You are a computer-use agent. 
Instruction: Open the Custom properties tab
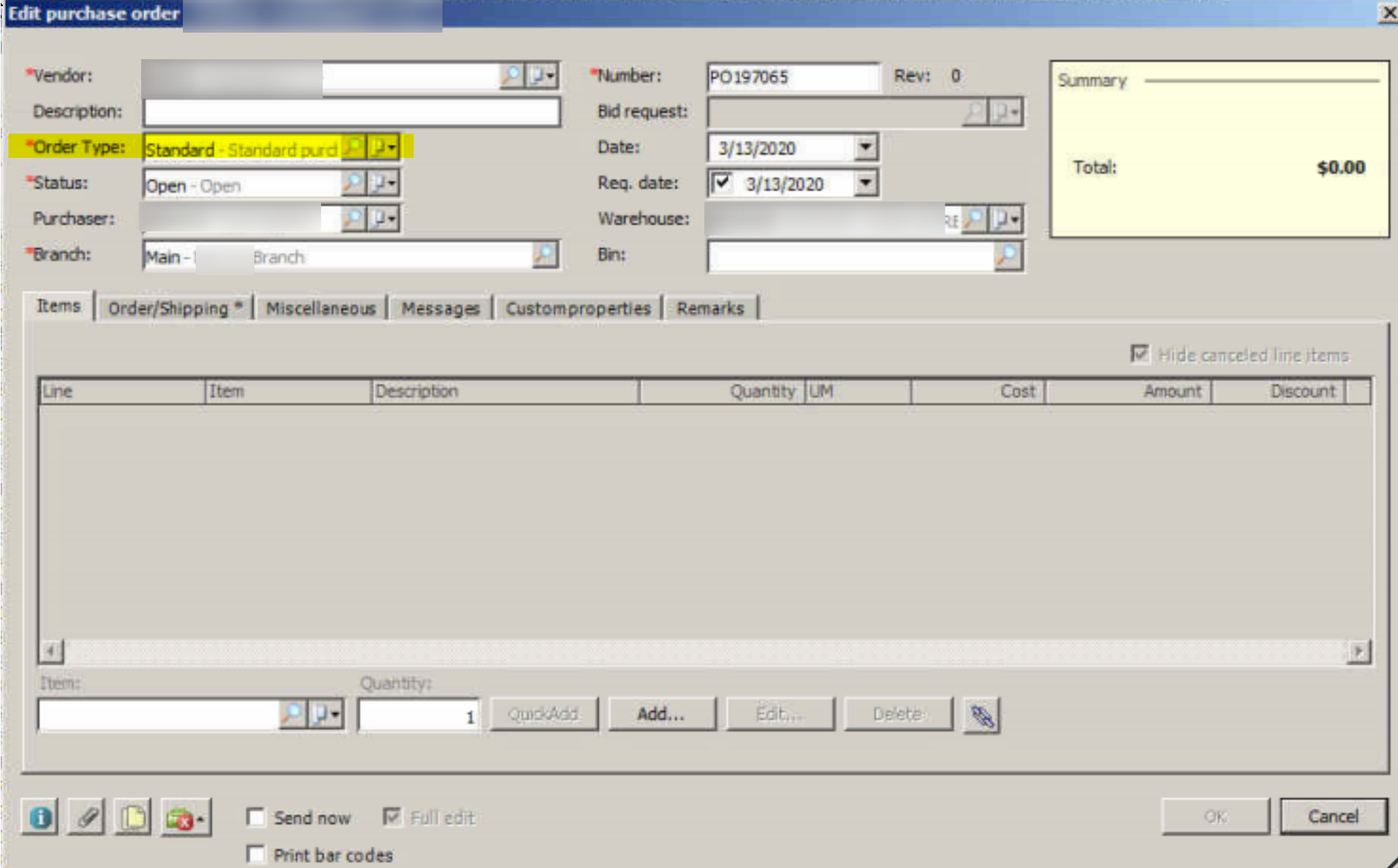(578, 308)
